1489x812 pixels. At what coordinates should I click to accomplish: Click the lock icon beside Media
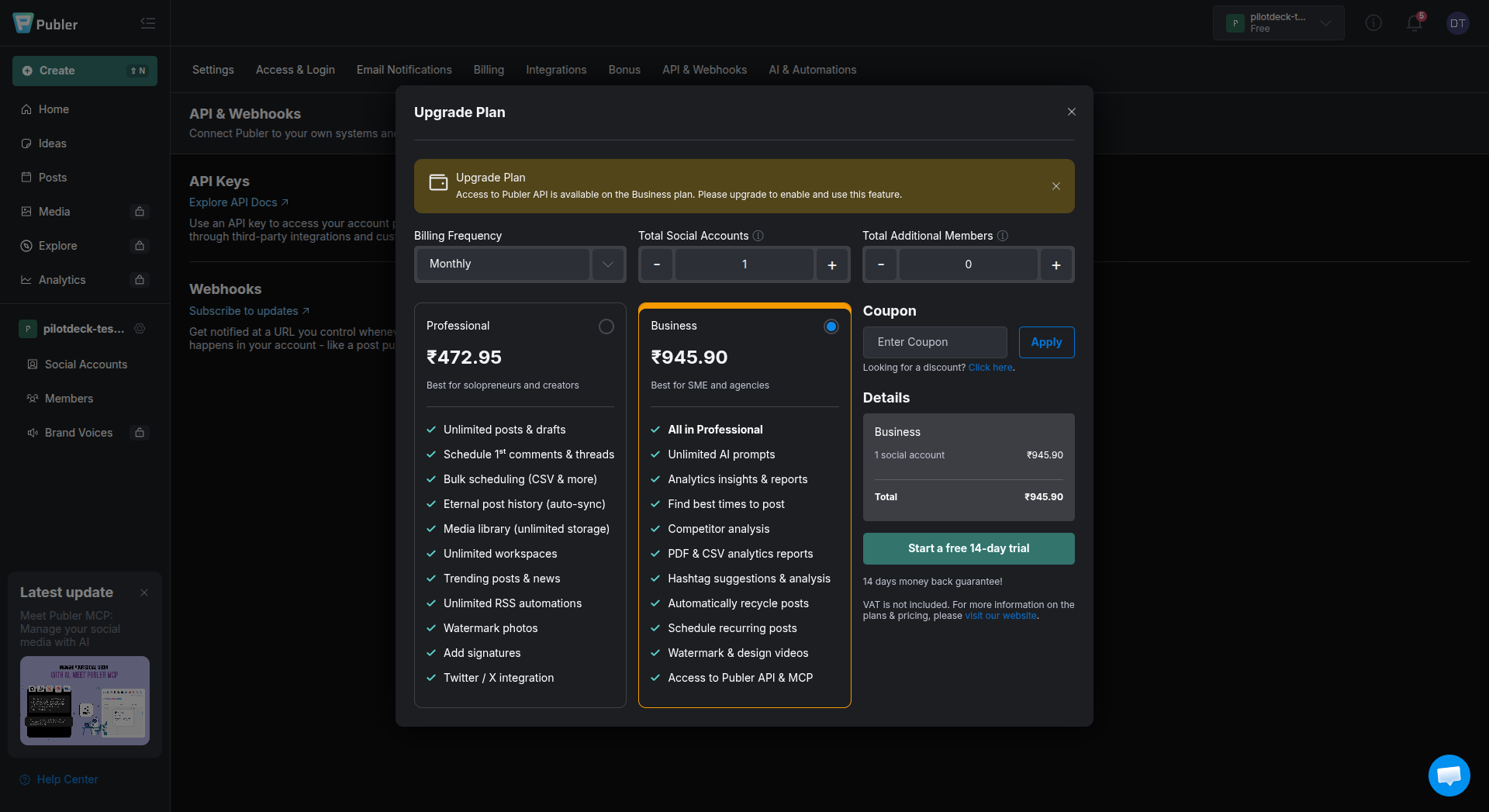140,212
